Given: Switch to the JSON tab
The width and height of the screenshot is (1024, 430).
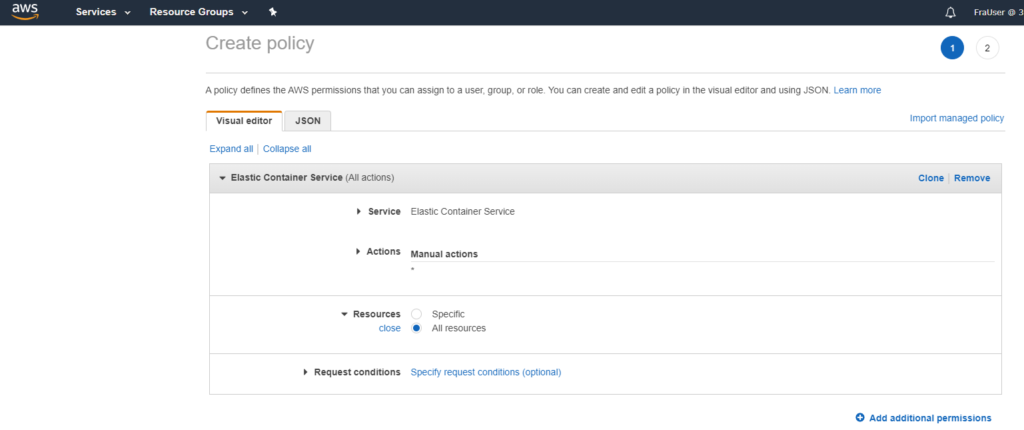Looking at the screenshot, I should coord(307,120).
